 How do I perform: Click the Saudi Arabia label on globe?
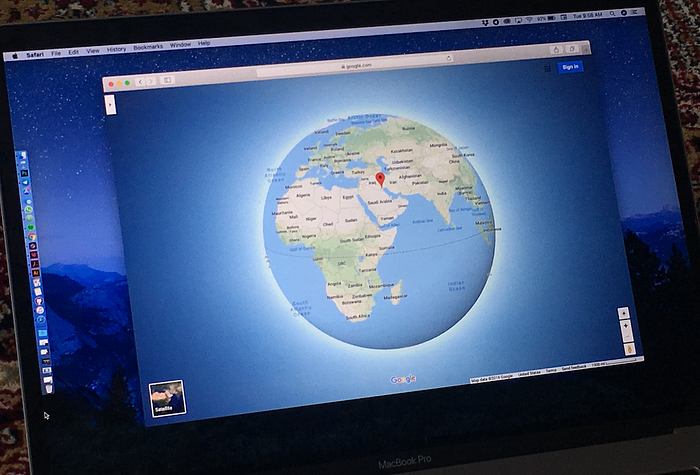[x=379, y=202]
